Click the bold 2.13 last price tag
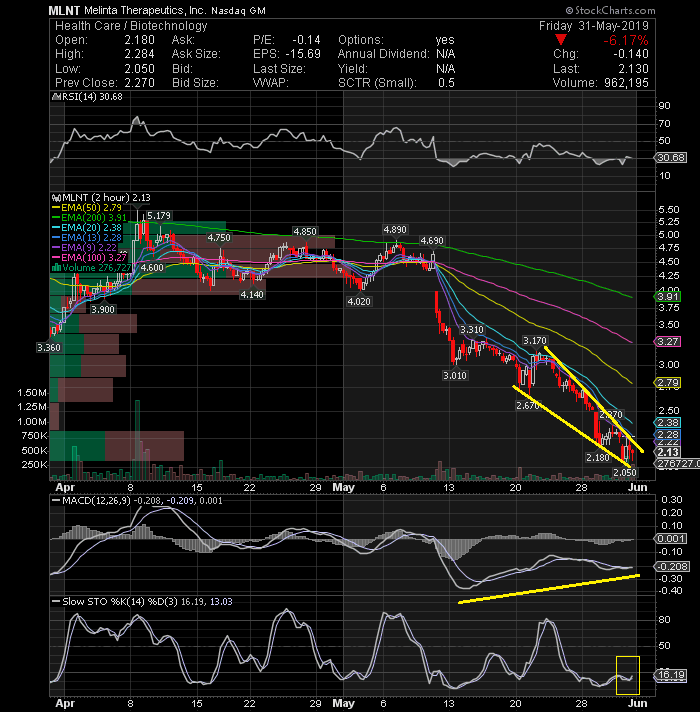 667,452
